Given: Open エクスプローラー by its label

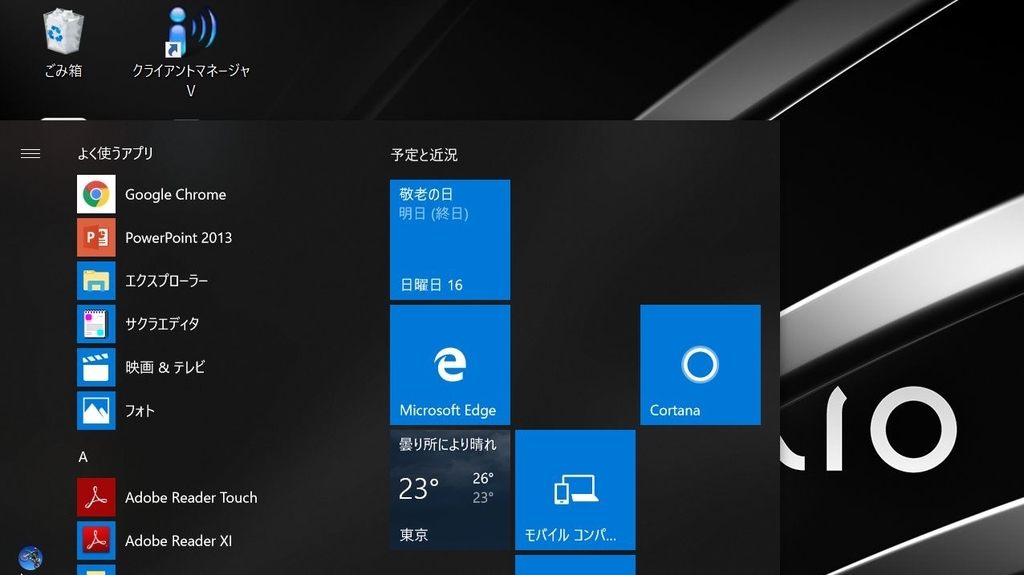Looking at the screenshot, I should pos(167,281).
